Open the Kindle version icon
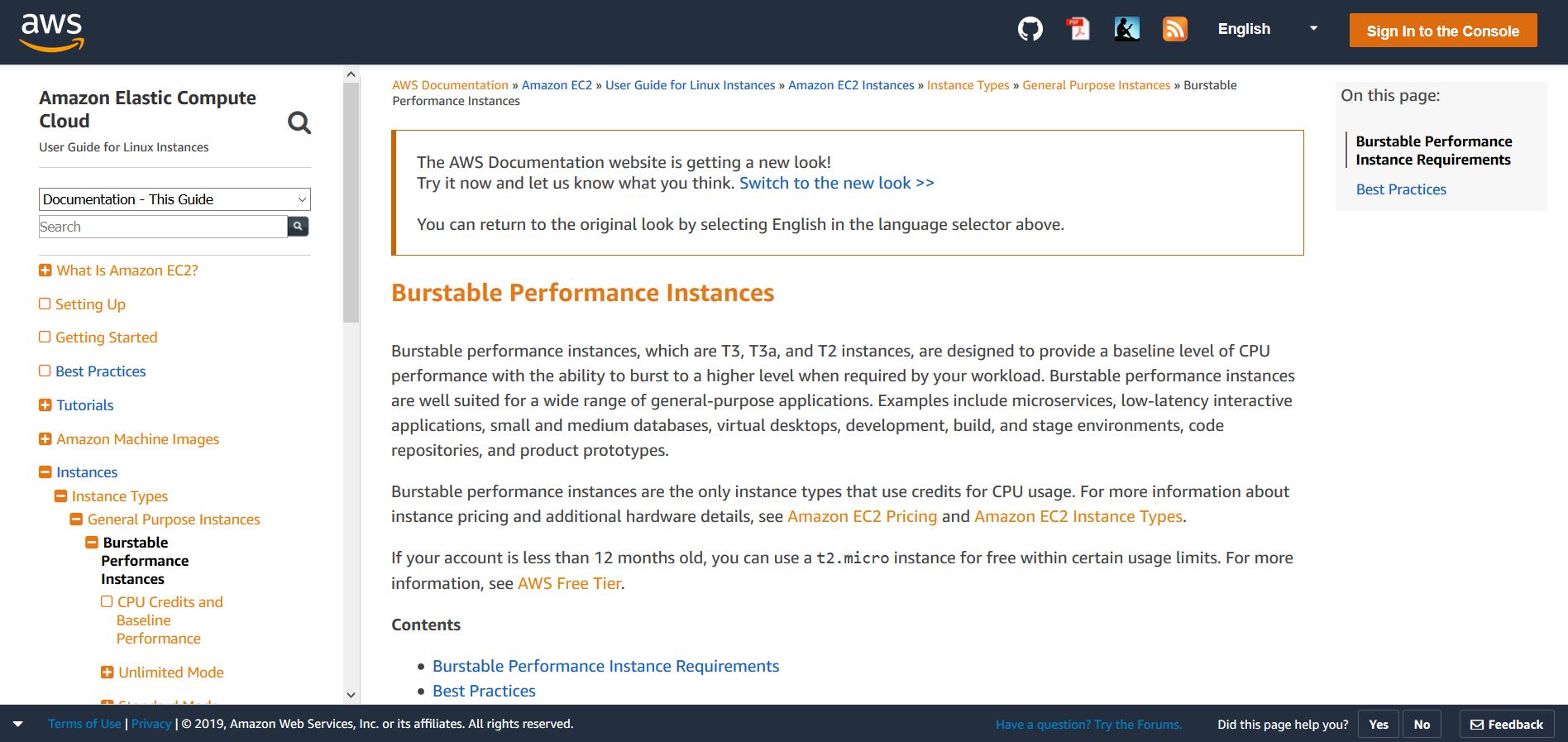The image size is (1568, 742). pyautogui.click(x=1126, y=30)
